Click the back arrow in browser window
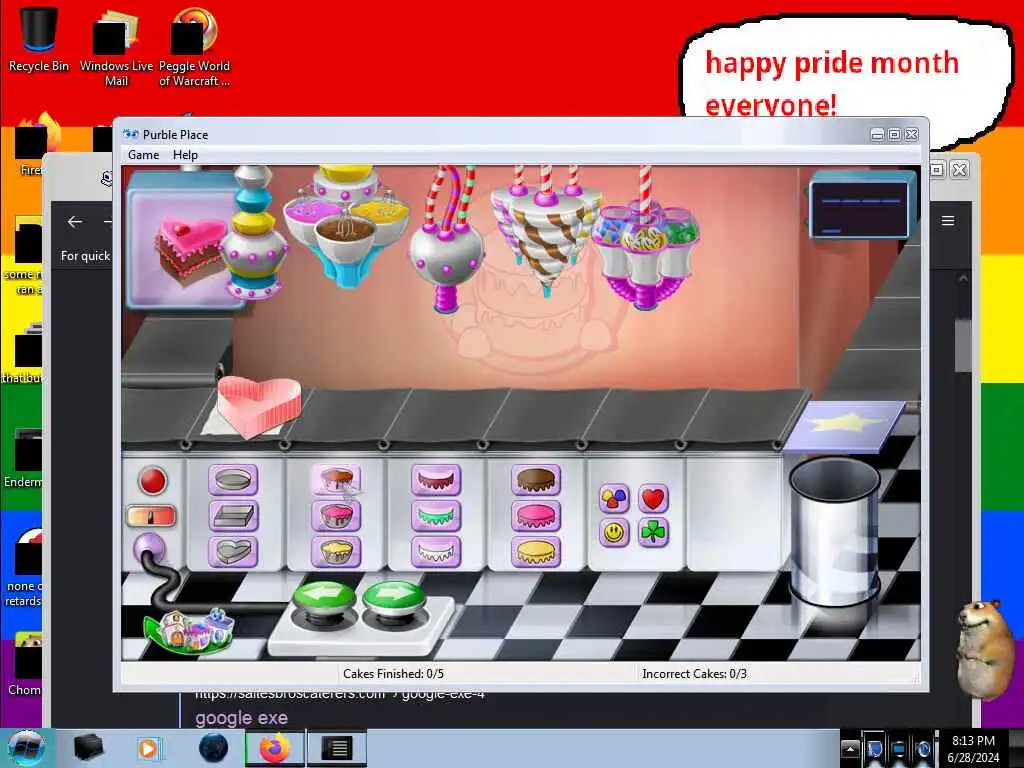 74,222
